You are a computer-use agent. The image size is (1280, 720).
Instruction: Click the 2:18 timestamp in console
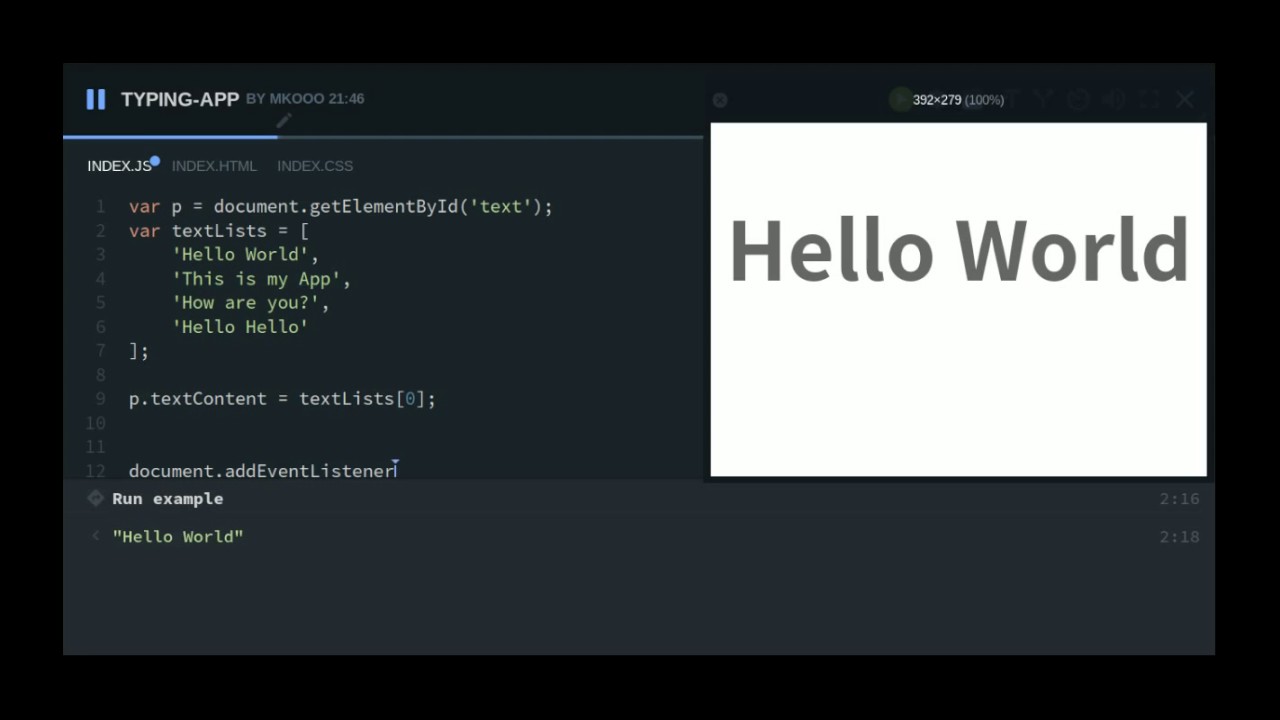pyautogui.click(x=1179, y=537)
